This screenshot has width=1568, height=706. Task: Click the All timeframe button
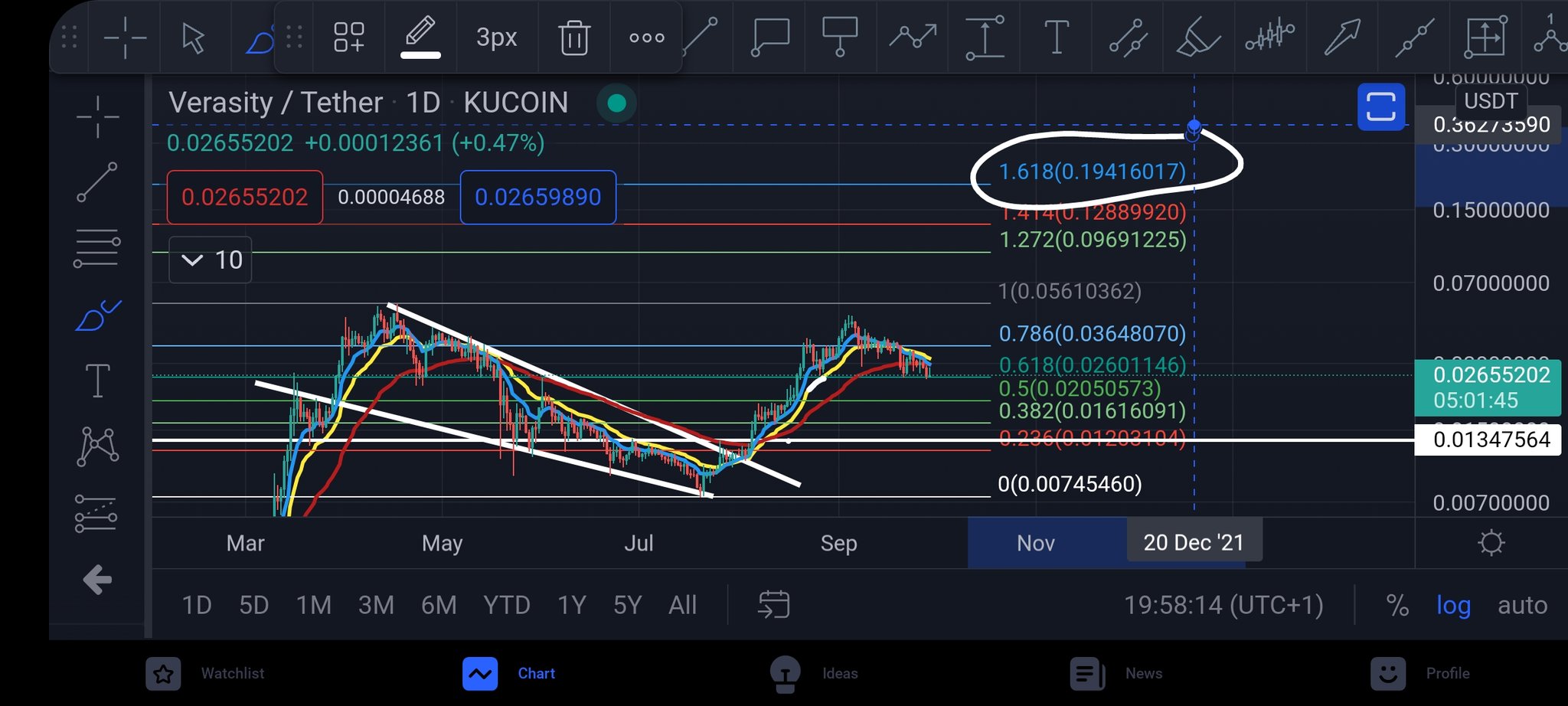pos(682,605)
